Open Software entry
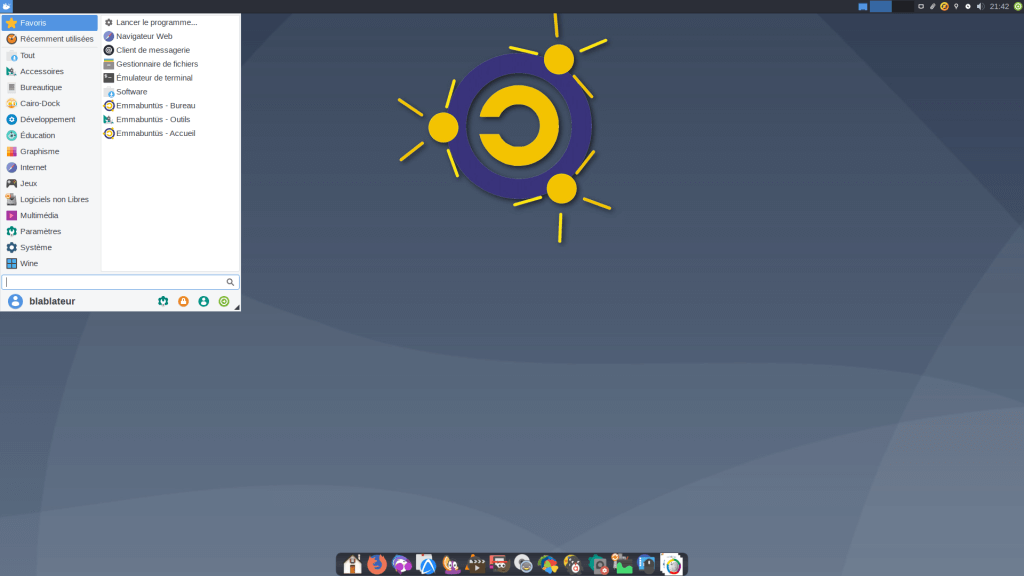Screen dimensions: 1024x576 [x=170, y=91]
